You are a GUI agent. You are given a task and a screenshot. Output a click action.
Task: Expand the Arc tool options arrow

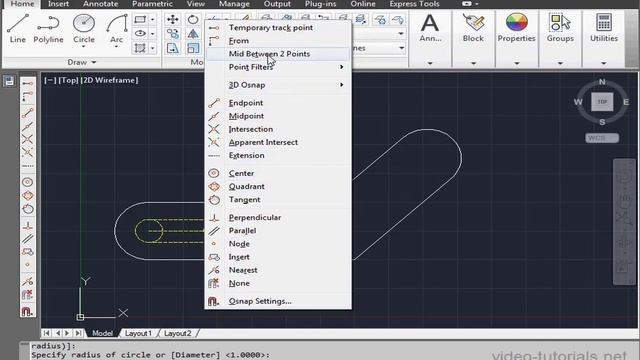(x=117, y=47)
